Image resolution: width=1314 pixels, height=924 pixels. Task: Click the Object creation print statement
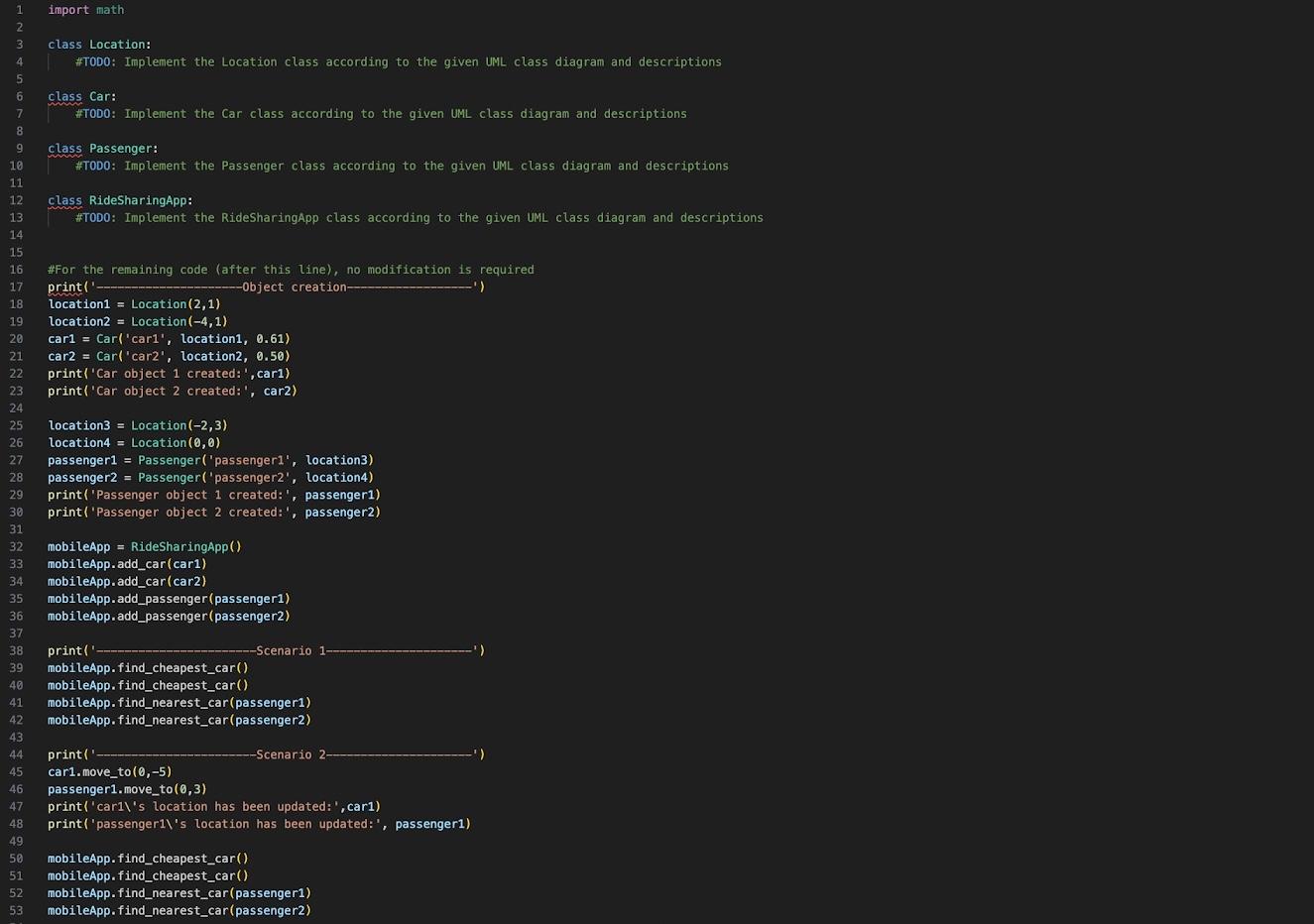point(266,287)
